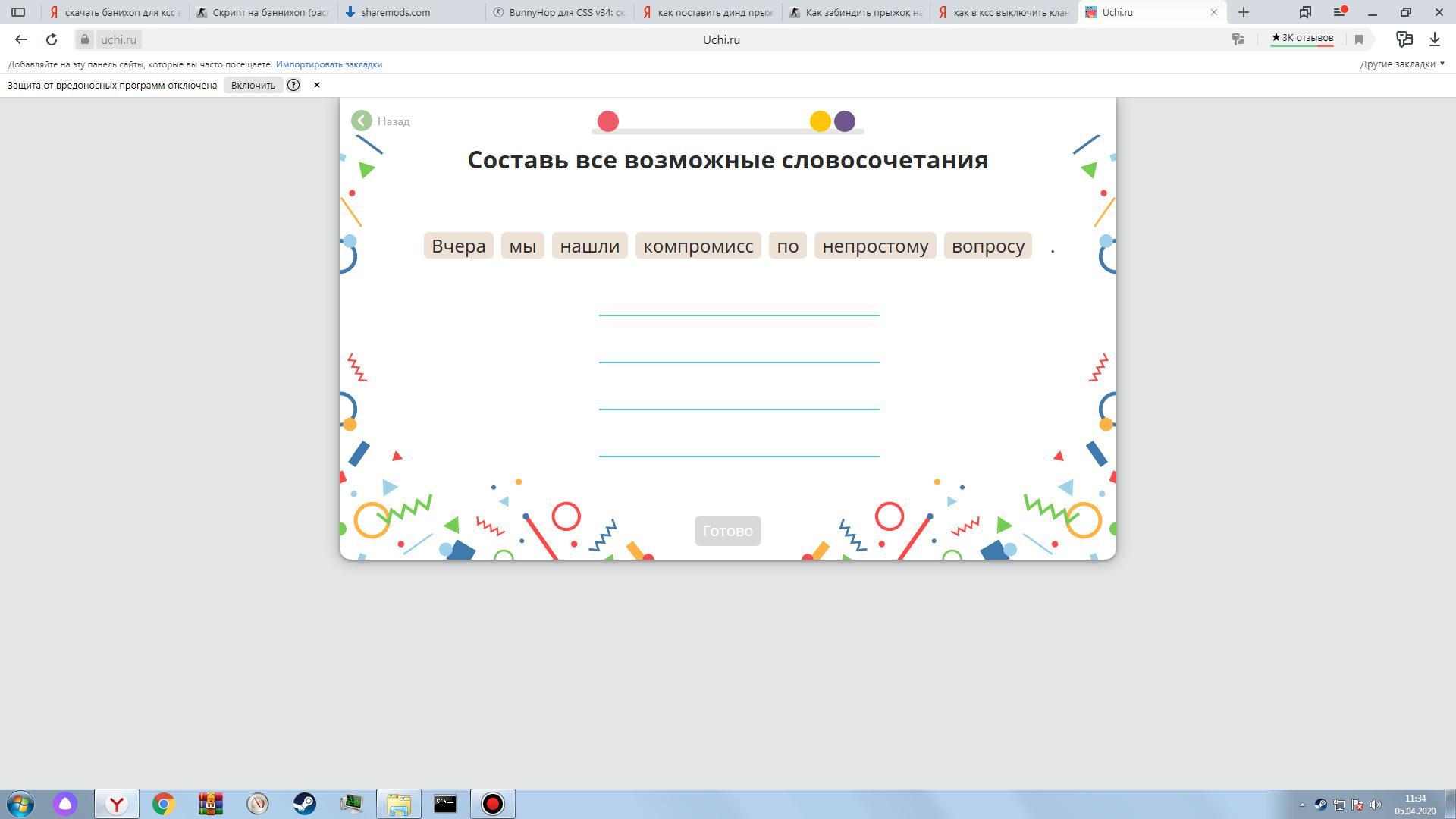Image resolution: width=1456 pixels, height=819 pixels.
Task: Click the green Назад back arrow
Action: coord(362,121)
